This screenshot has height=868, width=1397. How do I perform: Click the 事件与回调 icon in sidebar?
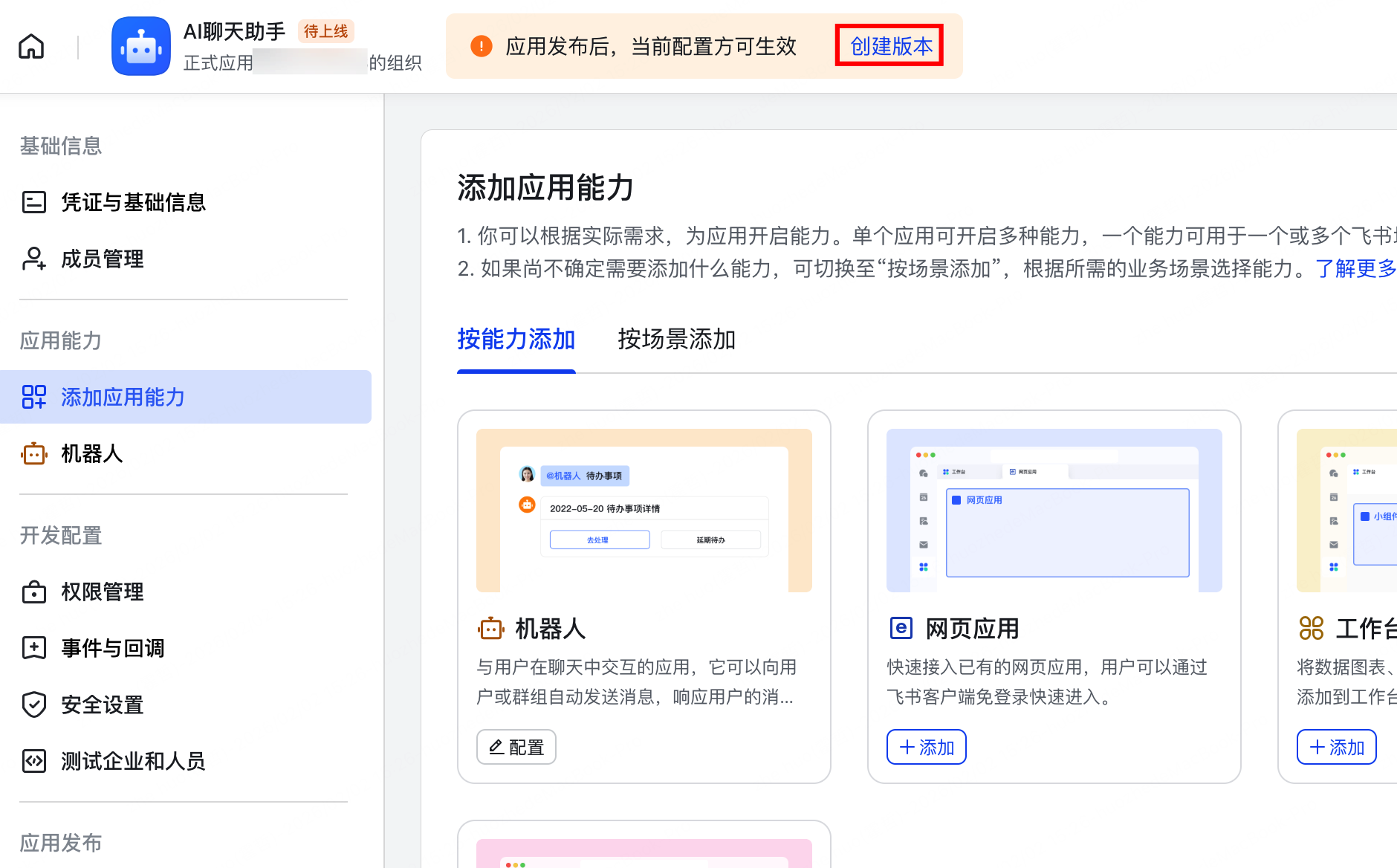(x=33, y=648)
